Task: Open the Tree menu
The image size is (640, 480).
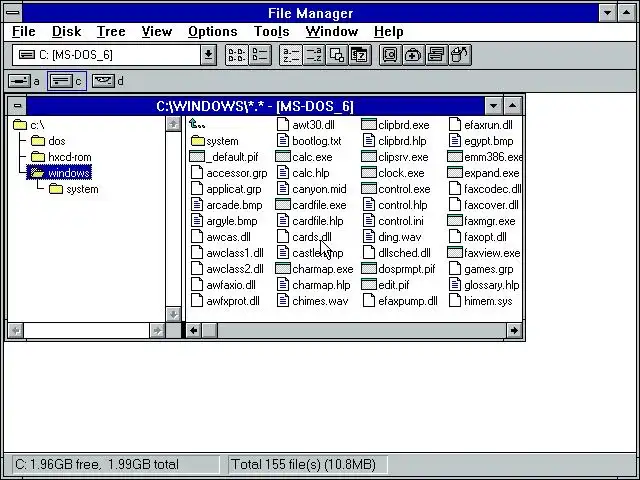Action: (x=111, y=31)
